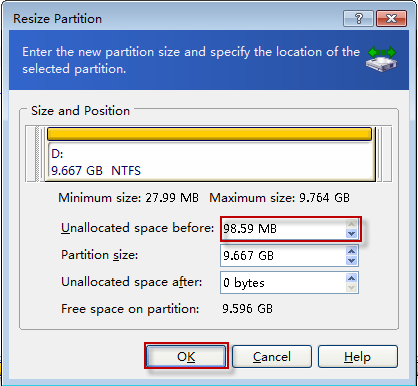The image size is (418, 386).
Task: Click the right partition resize handle
Action: (x=379, y=154)
